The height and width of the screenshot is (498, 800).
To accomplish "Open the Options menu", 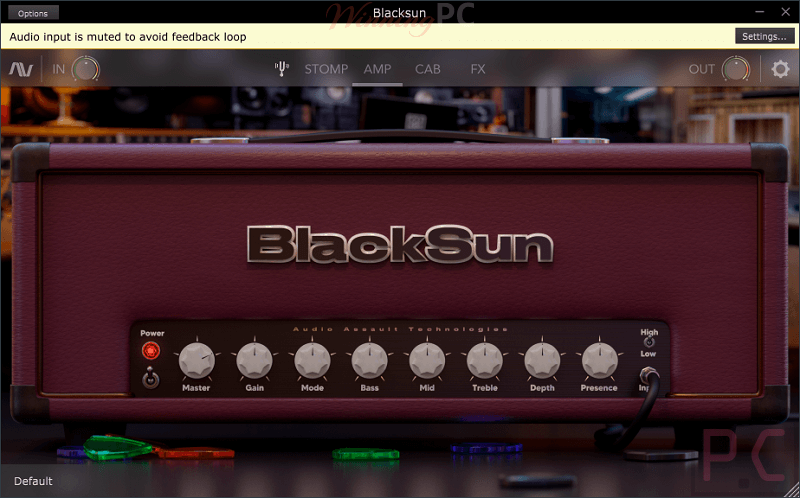I will coord(33,13).
